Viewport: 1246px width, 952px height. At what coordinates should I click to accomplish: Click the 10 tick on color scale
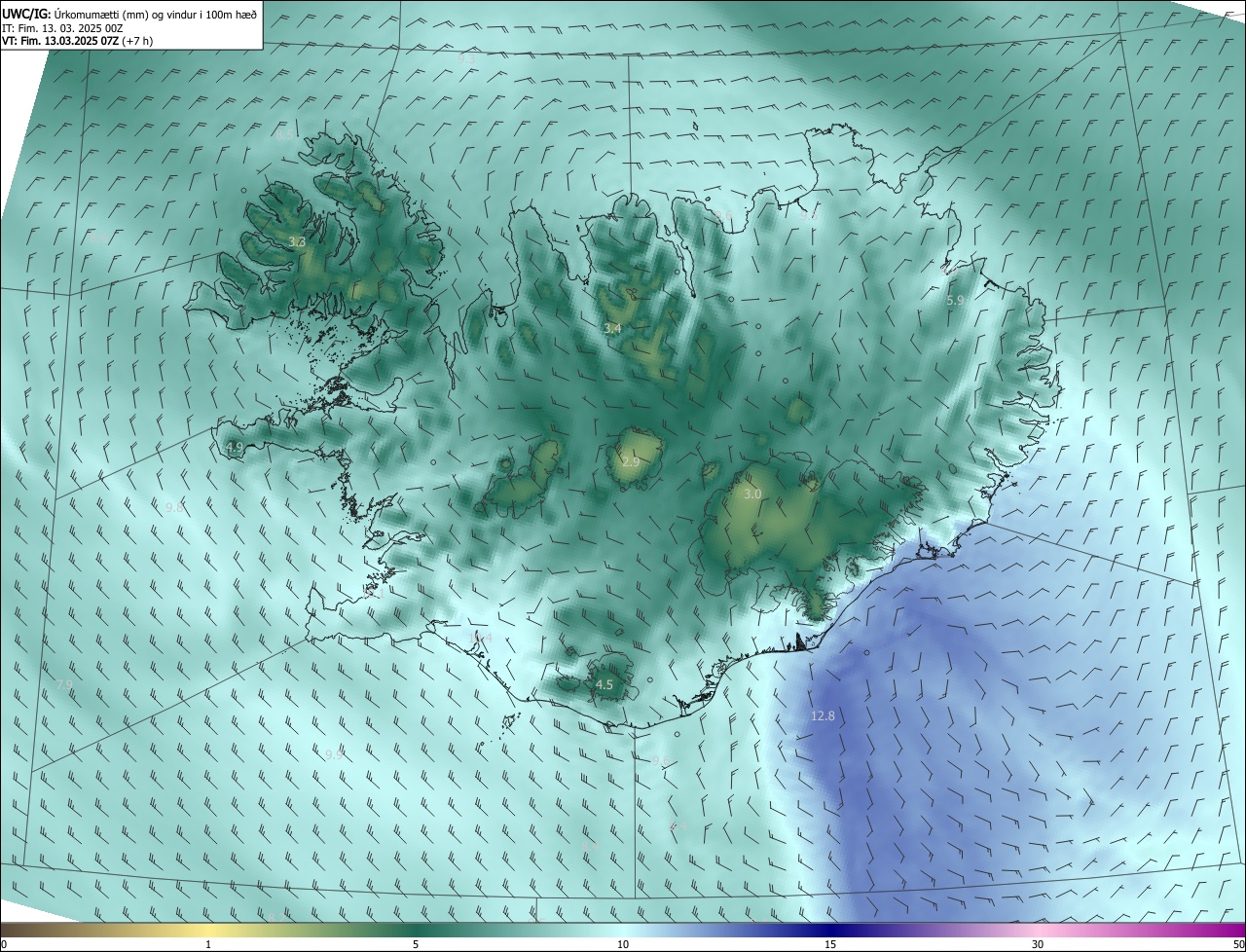[623, 944]
